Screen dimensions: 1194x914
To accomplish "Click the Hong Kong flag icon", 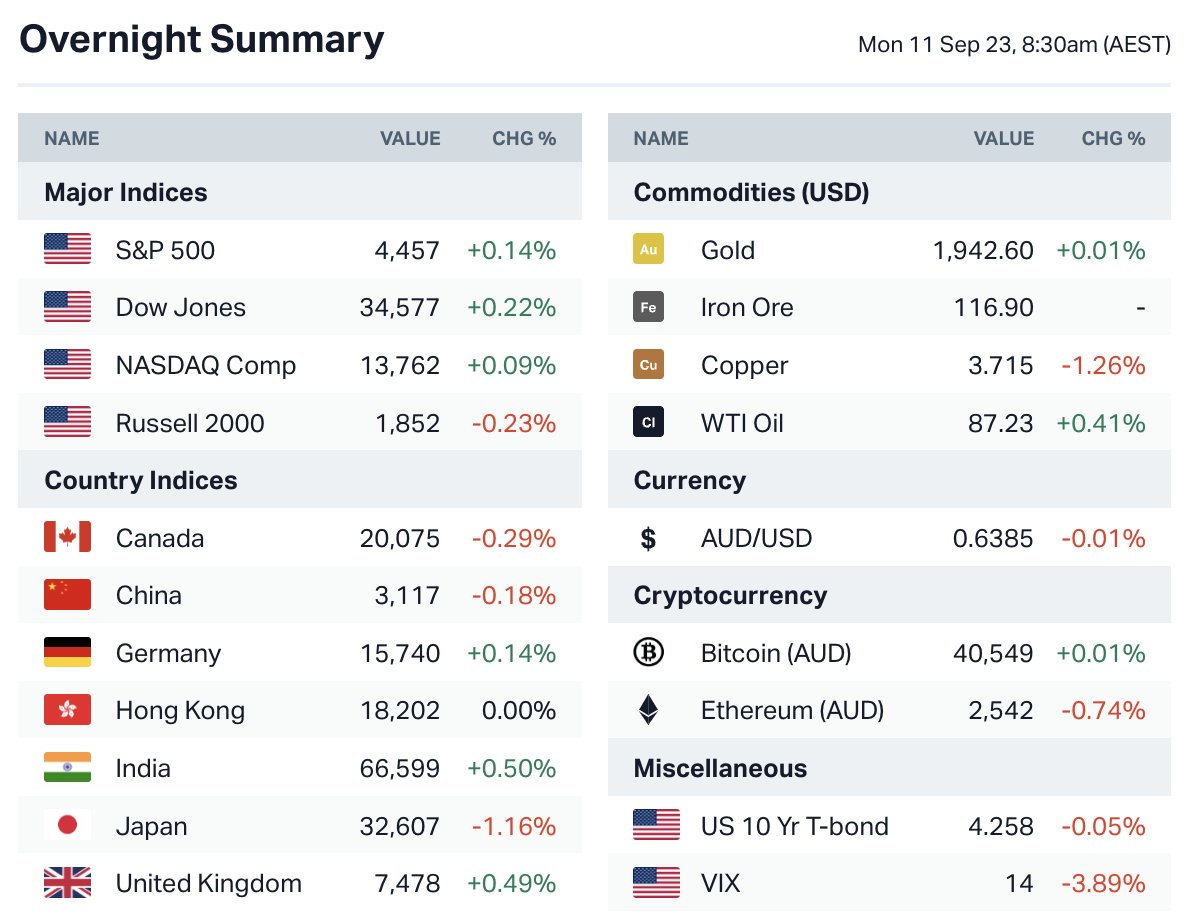I will (67, 710).
